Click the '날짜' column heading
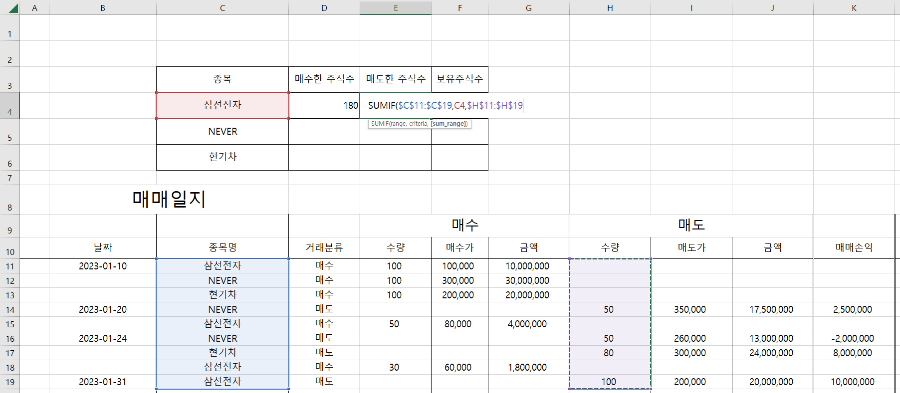The image size is (900, 393). coord(103,247)
